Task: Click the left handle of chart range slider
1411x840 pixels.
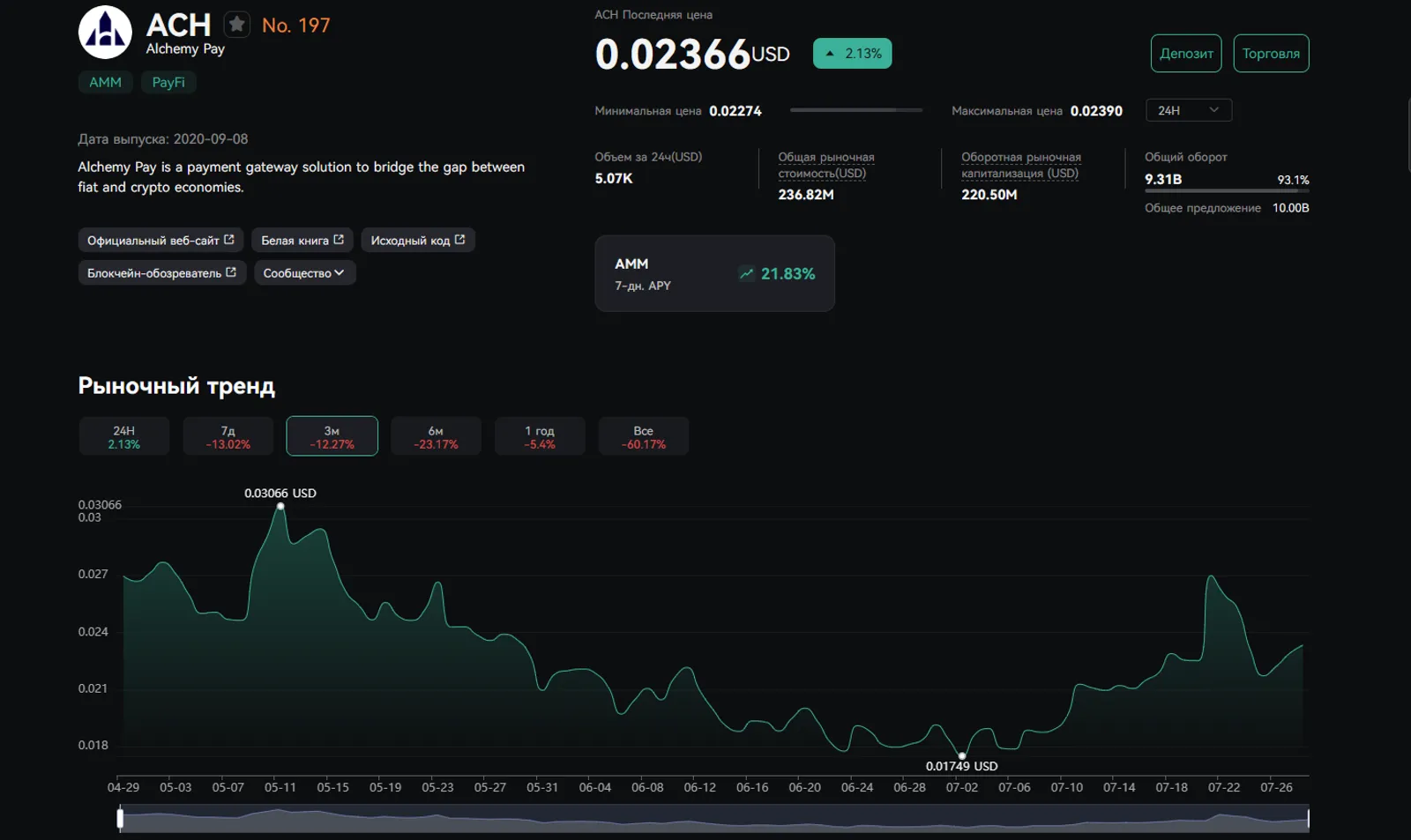Action: [x=120, y=819]
